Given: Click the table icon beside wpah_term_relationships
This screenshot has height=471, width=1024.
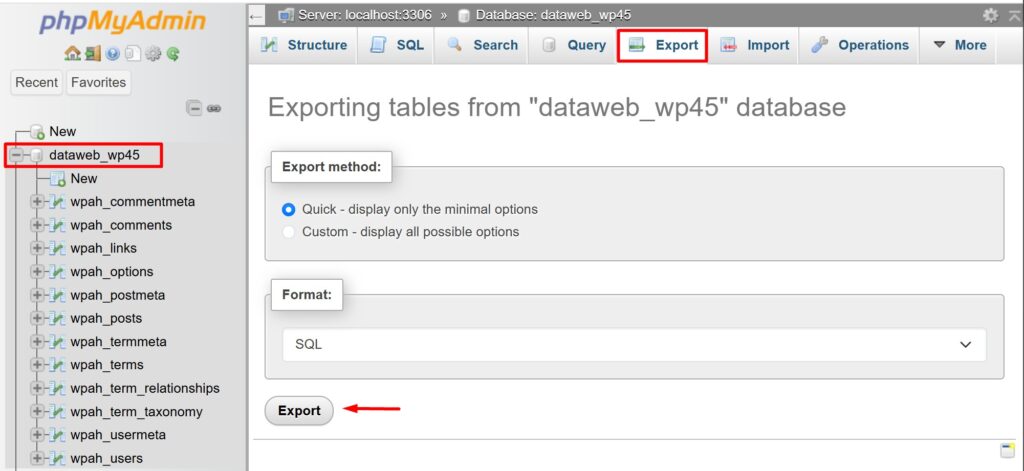Looking at the screenshot, I should coord(57,389).
